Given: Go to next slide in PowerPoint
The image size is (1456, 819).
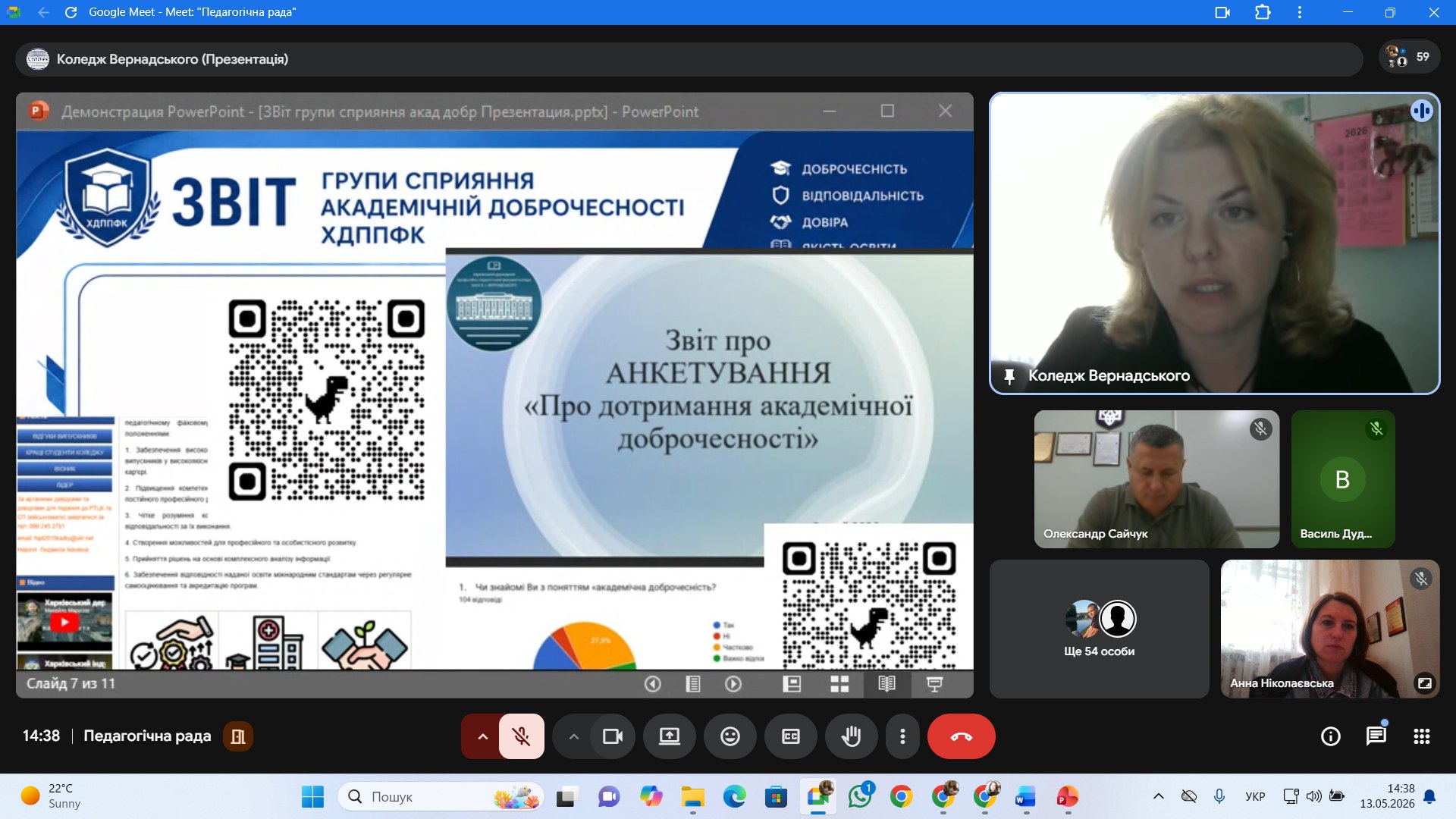Looking at the screenshot, I should [733, 684].
